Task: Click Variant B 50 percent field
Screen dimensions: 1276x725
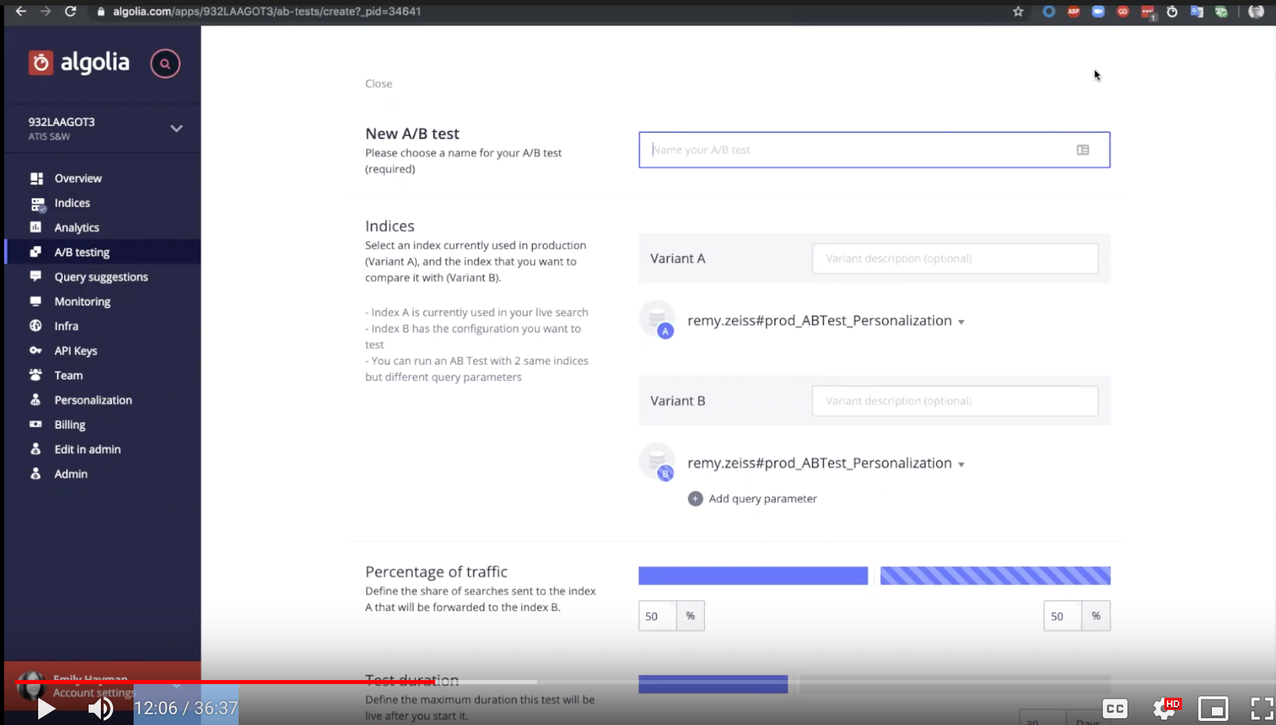Action: [1062, 616]
